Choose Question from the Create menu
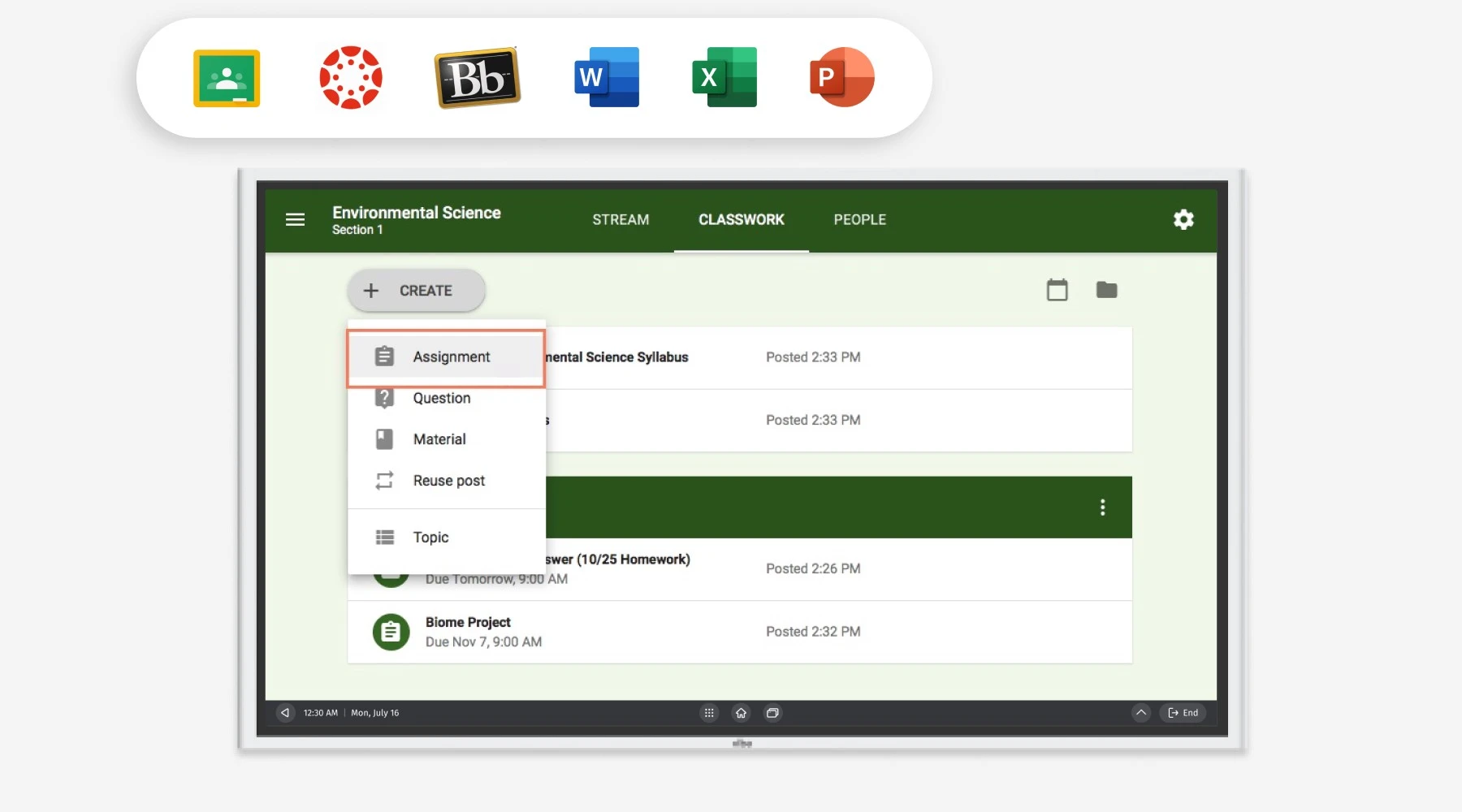This screenshot has height=812, width=1462. tap(441, 398)
